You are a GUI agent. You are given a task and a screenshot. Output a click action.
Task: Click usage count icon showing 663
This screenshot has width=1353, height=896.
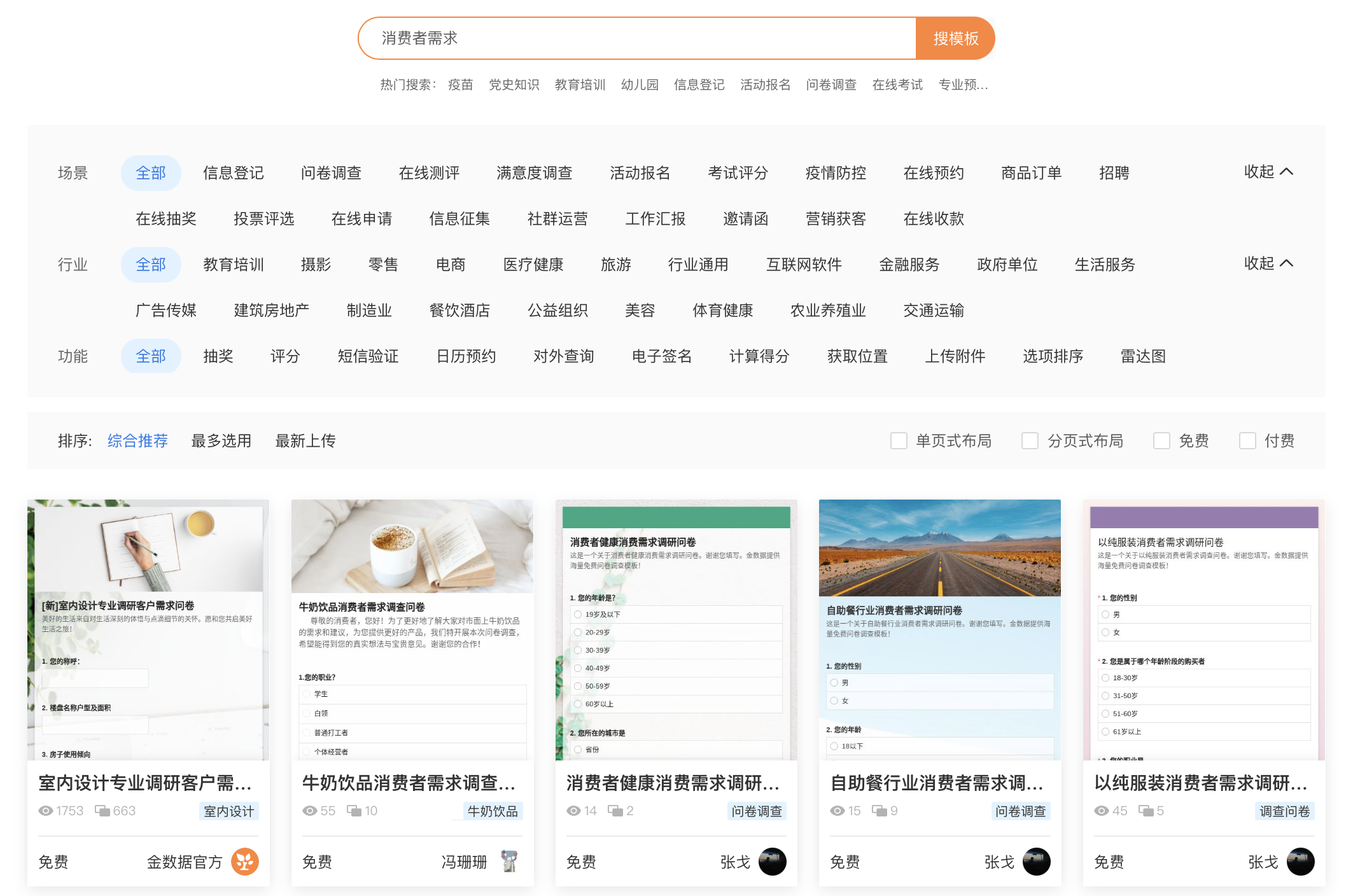coord(102,811)
